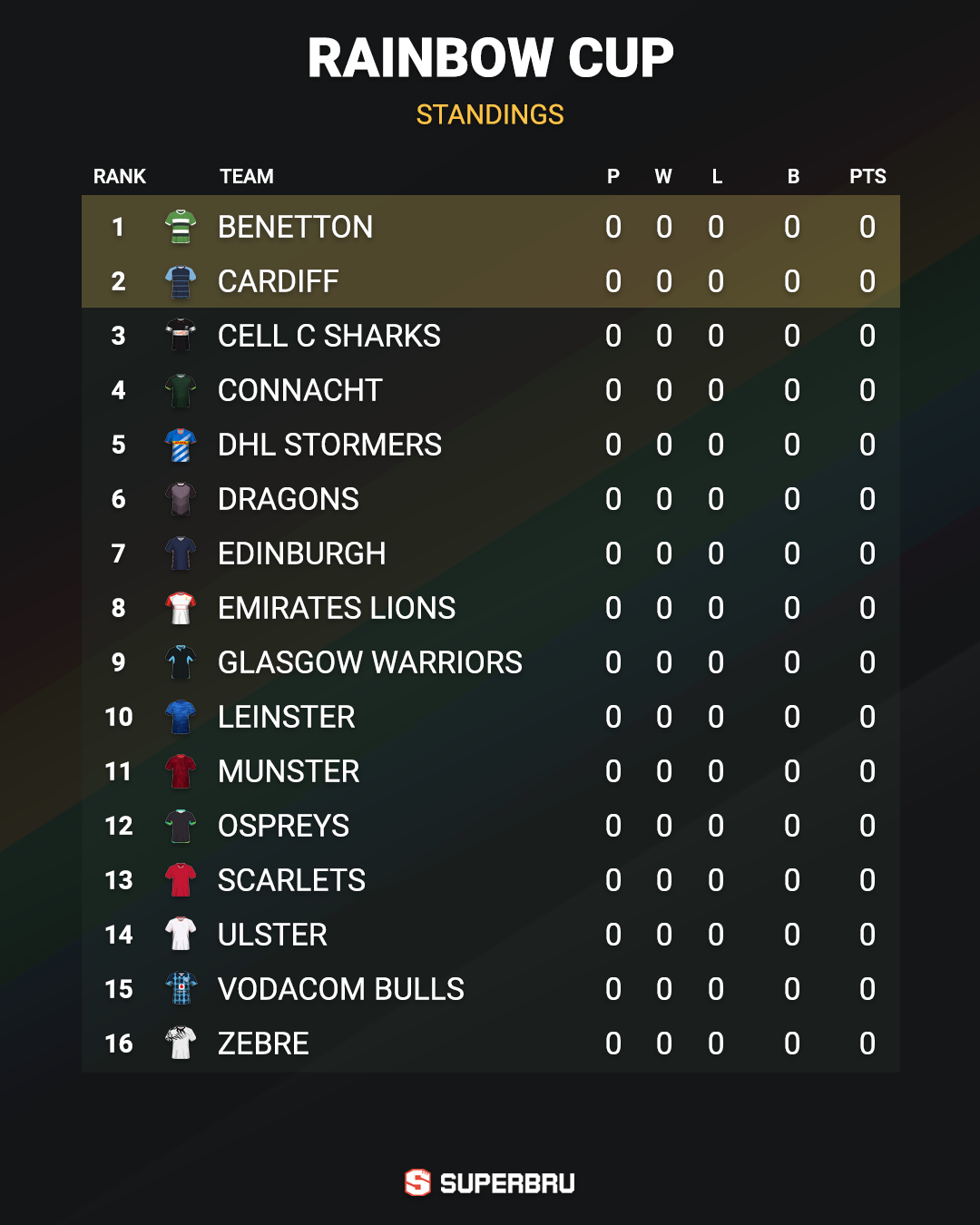
Task: Open the GLASGOW WARRIORS team name
Action: 370,662
